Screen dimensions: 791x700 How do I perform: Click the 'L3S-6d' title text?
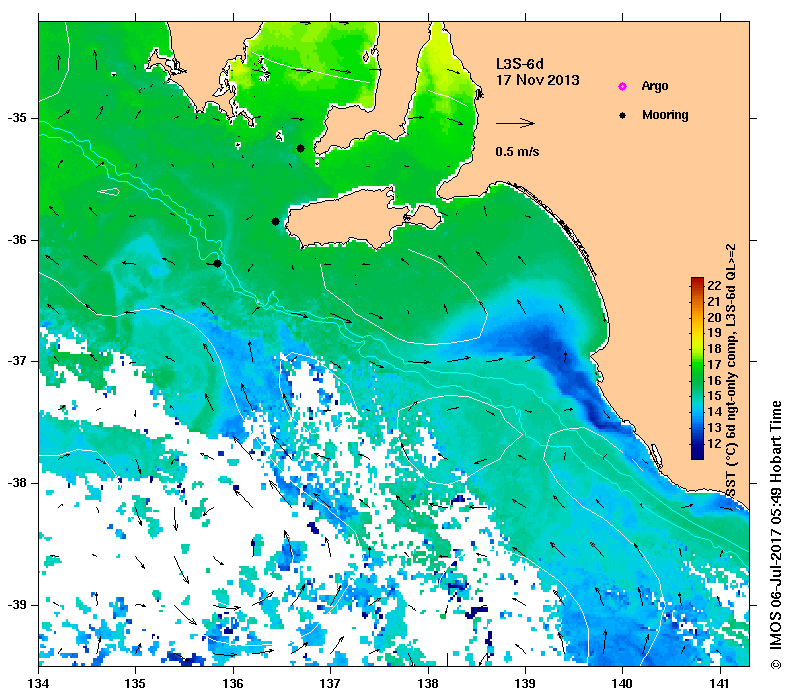click(520, 64)
